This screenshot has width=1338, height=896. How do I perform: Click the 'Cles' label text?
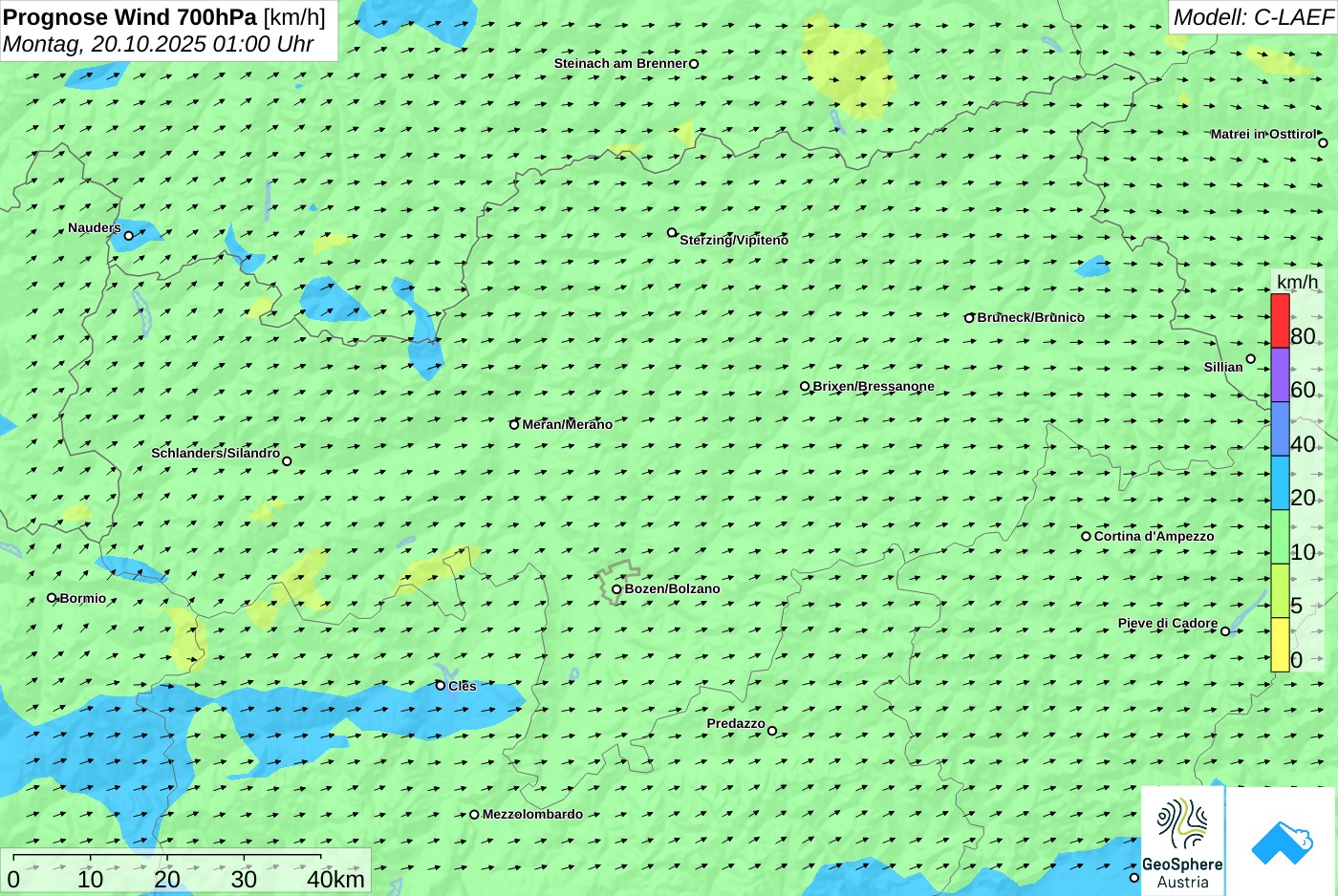tap(463, 687)
